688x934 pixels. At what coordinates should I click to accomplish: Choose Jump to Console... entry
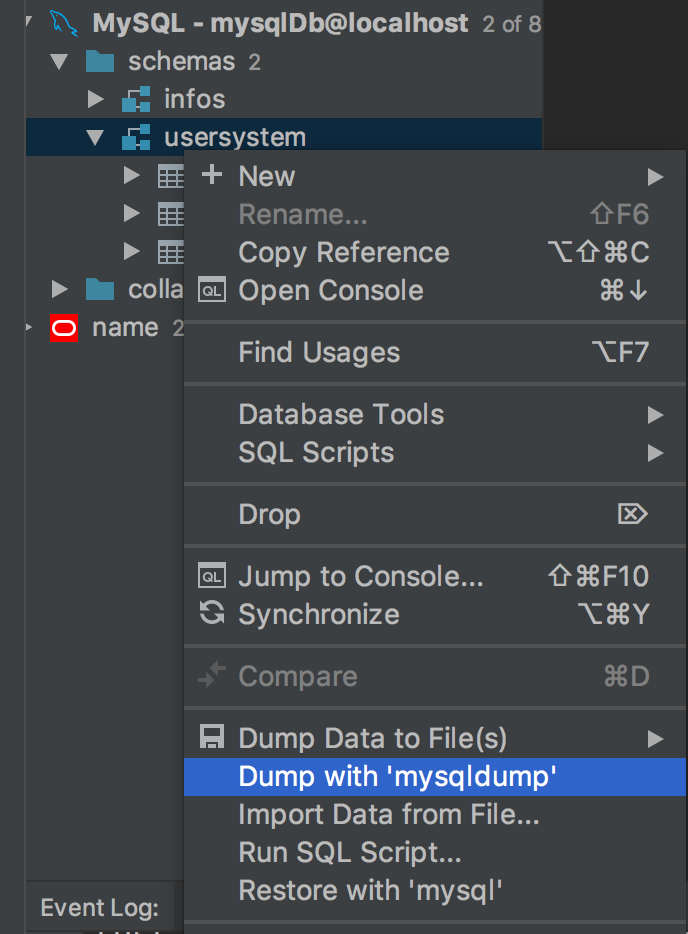point(435,577)
